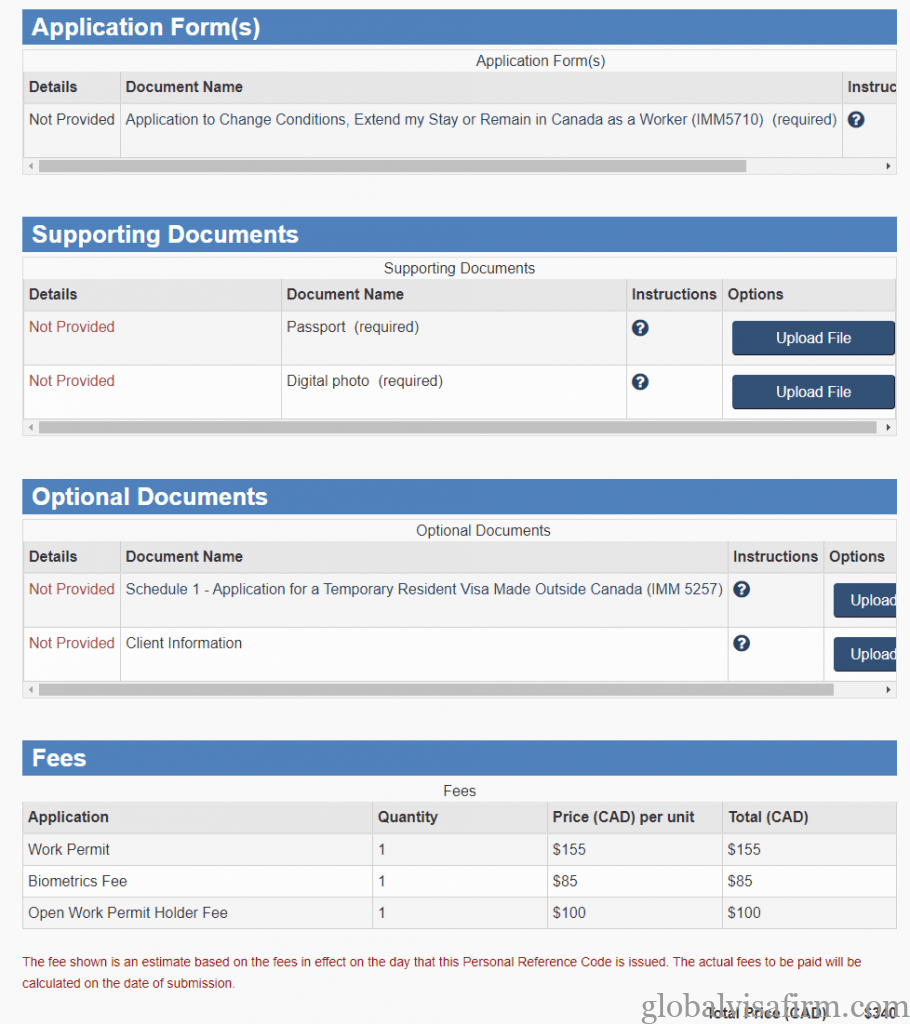
Task: Click the 'Quantity' column header in Fees
Action: (x=408, y=817)
